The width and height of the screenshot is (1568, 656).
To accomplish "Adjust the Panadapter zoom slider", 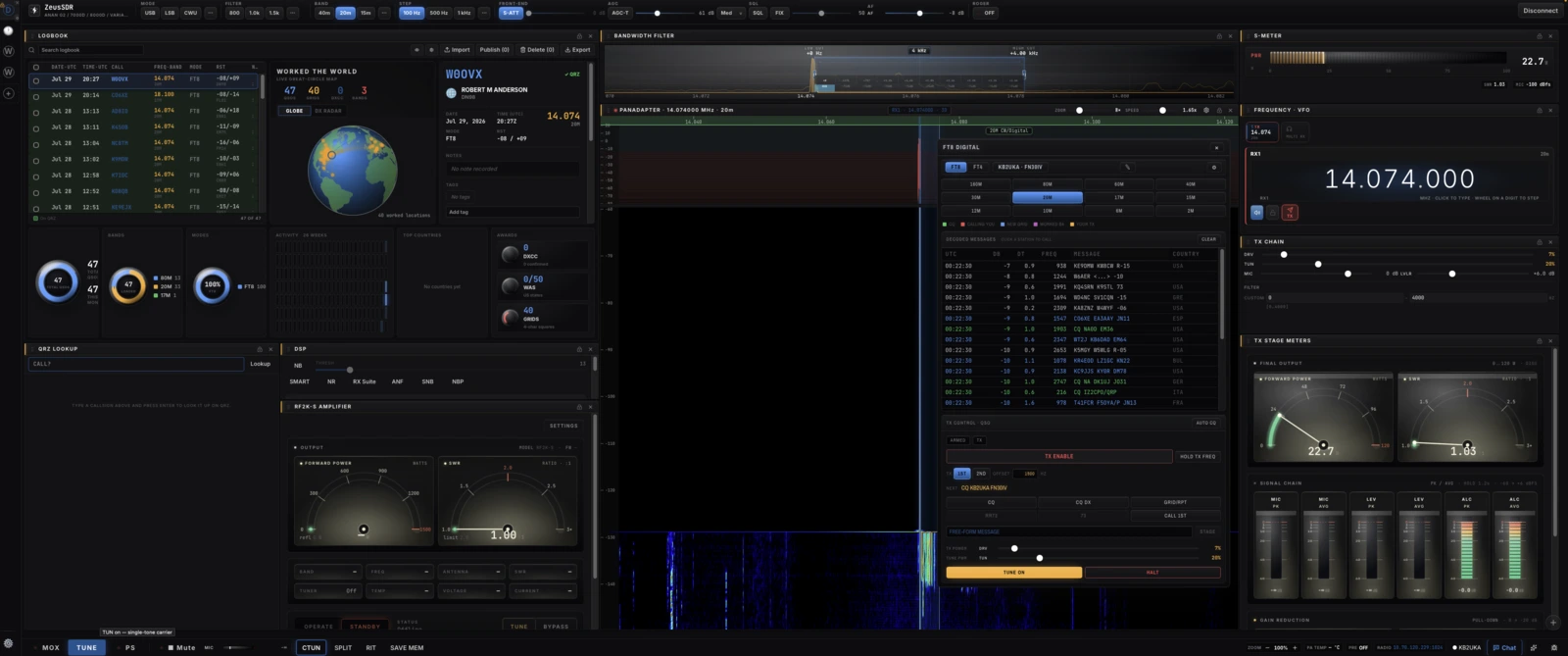I will click(1086, 110).
